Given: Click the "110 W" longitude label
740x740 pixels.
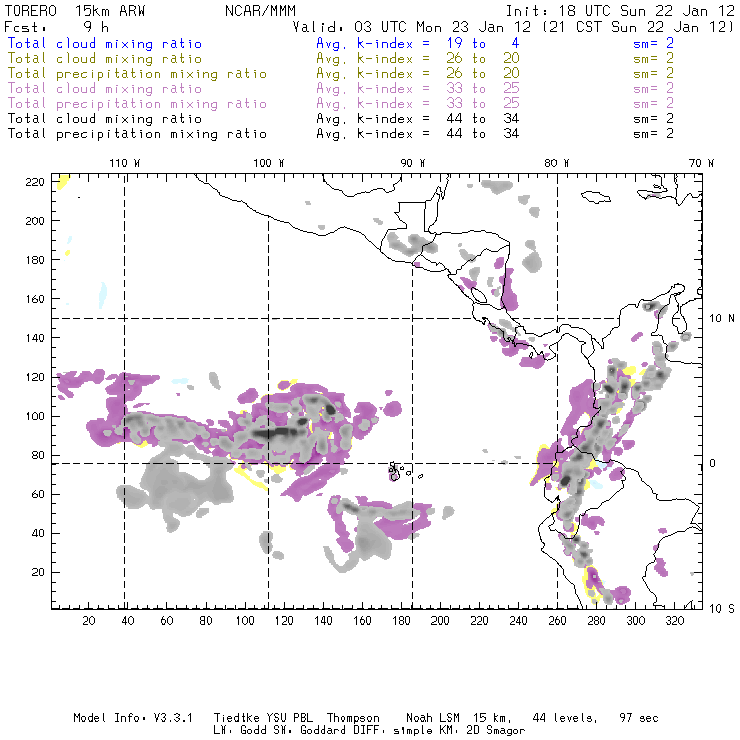Looking at the screenshot, I should (x=125, y=163).
